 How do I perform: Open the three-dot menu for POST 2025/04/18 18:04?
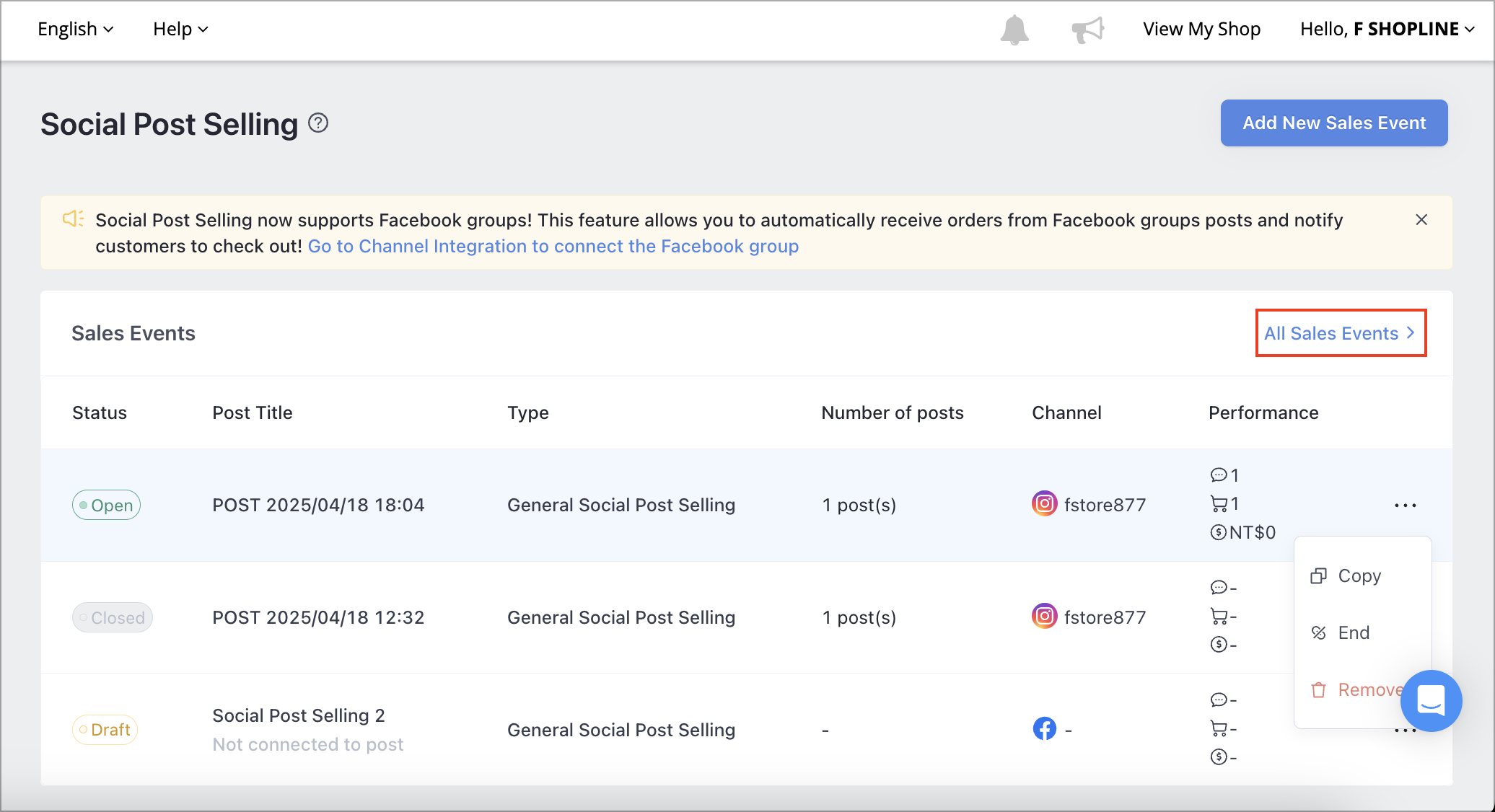coord(1405,506)
